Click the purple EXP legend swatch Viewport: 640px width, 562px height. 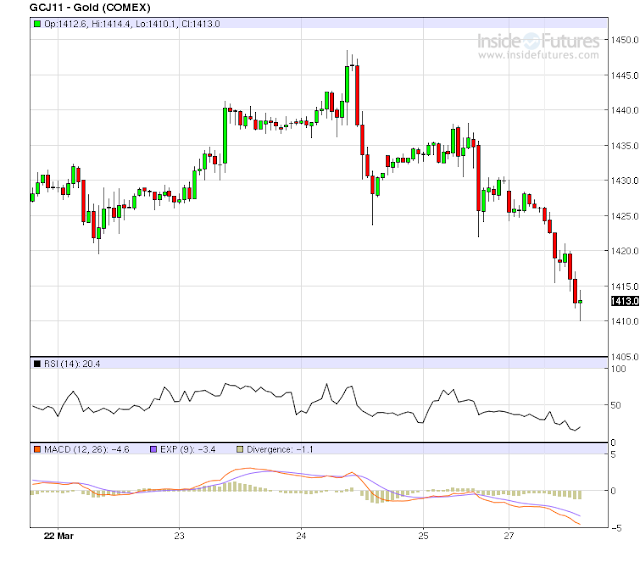click(153, 449)
